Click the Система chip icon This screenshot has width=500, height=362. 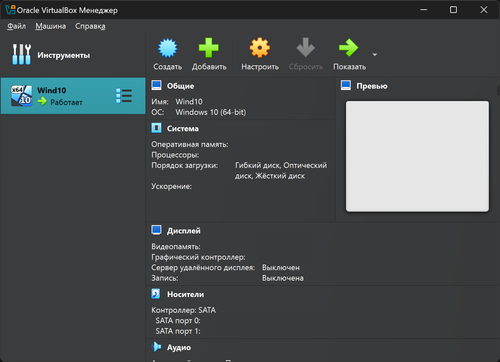(x=156, y=128)
